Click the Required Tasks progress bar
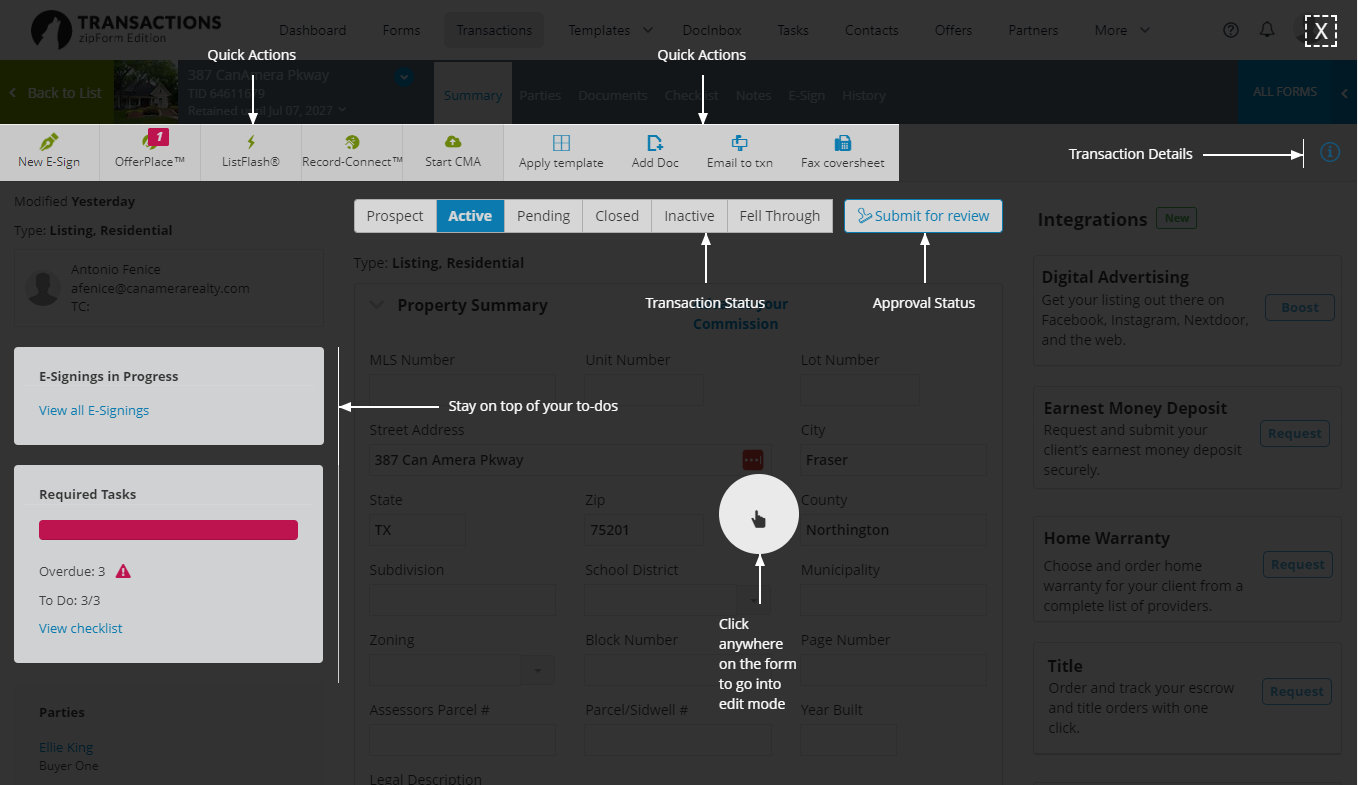 (167, 529)
